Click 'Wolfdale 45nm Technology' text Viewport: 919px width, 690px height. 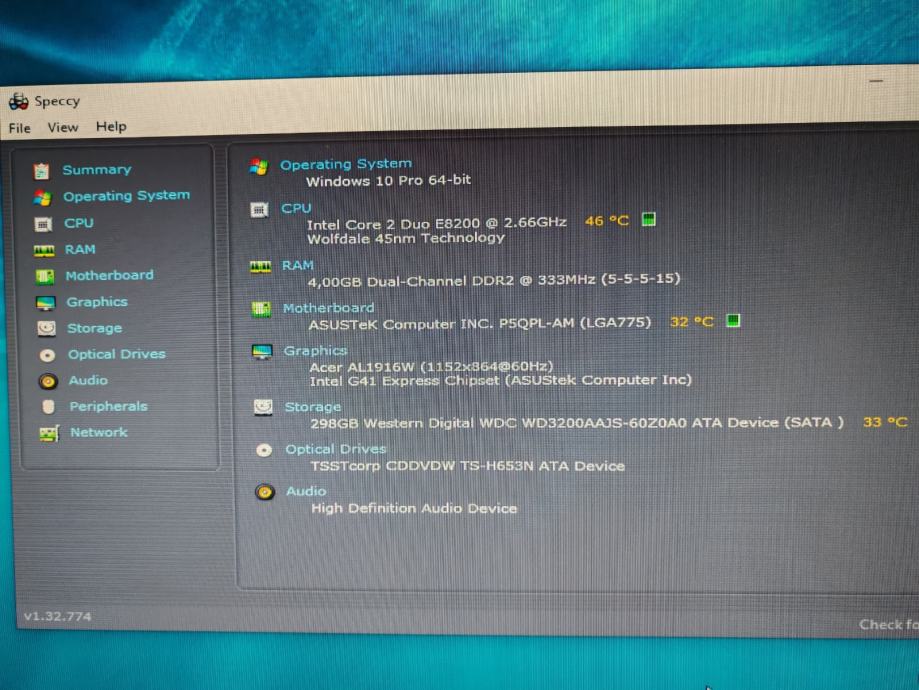tap(406, 239)
